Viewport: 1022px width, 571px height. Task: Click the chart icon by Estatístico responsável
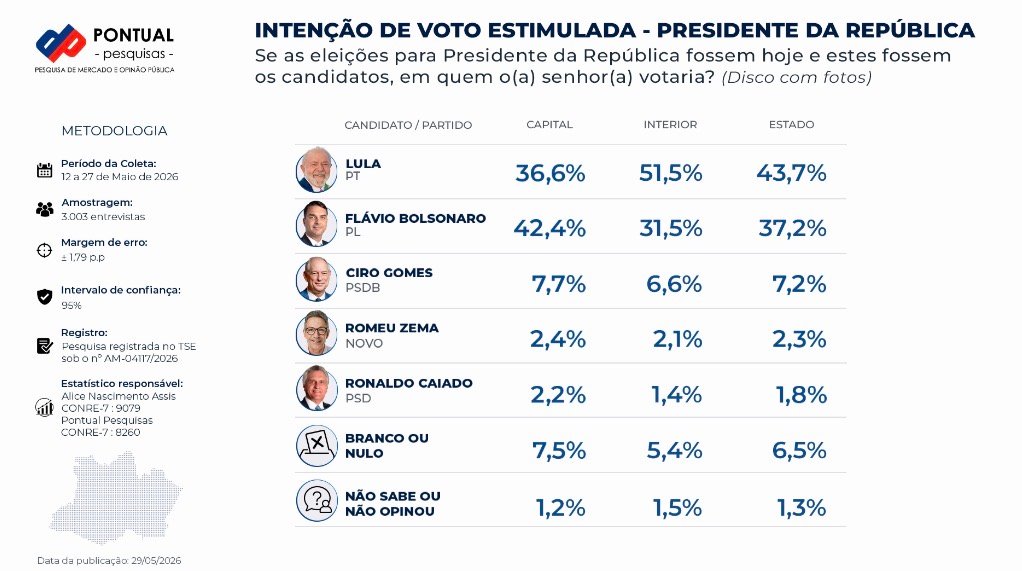[44, 407]
